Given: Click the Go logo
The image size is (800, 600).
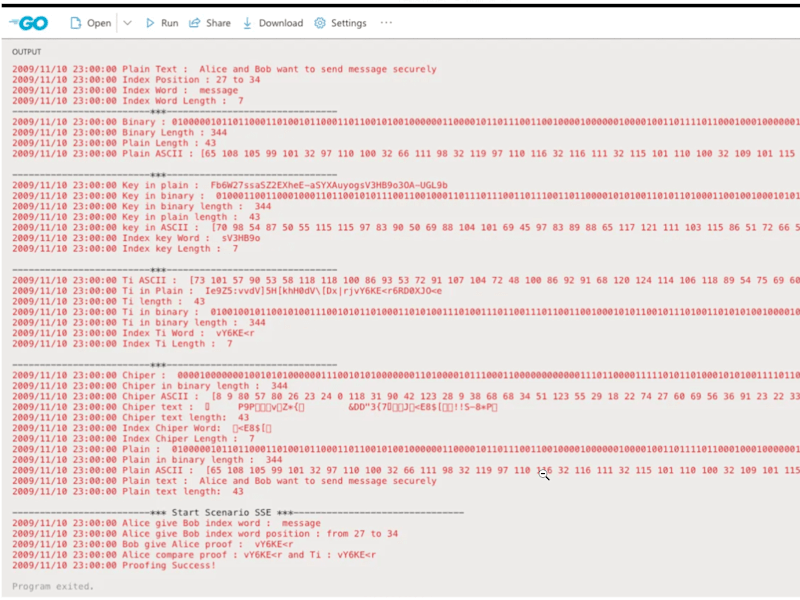Looking at the screenshot, I should [29, 23].
